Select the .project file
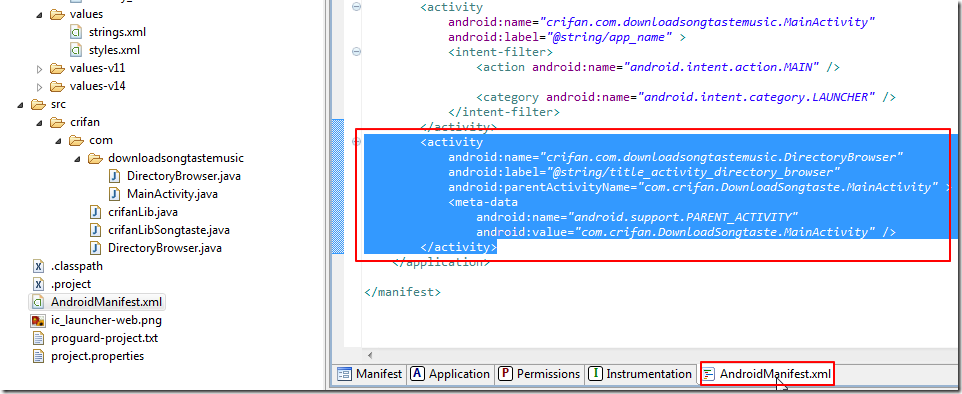 point(71,284)
